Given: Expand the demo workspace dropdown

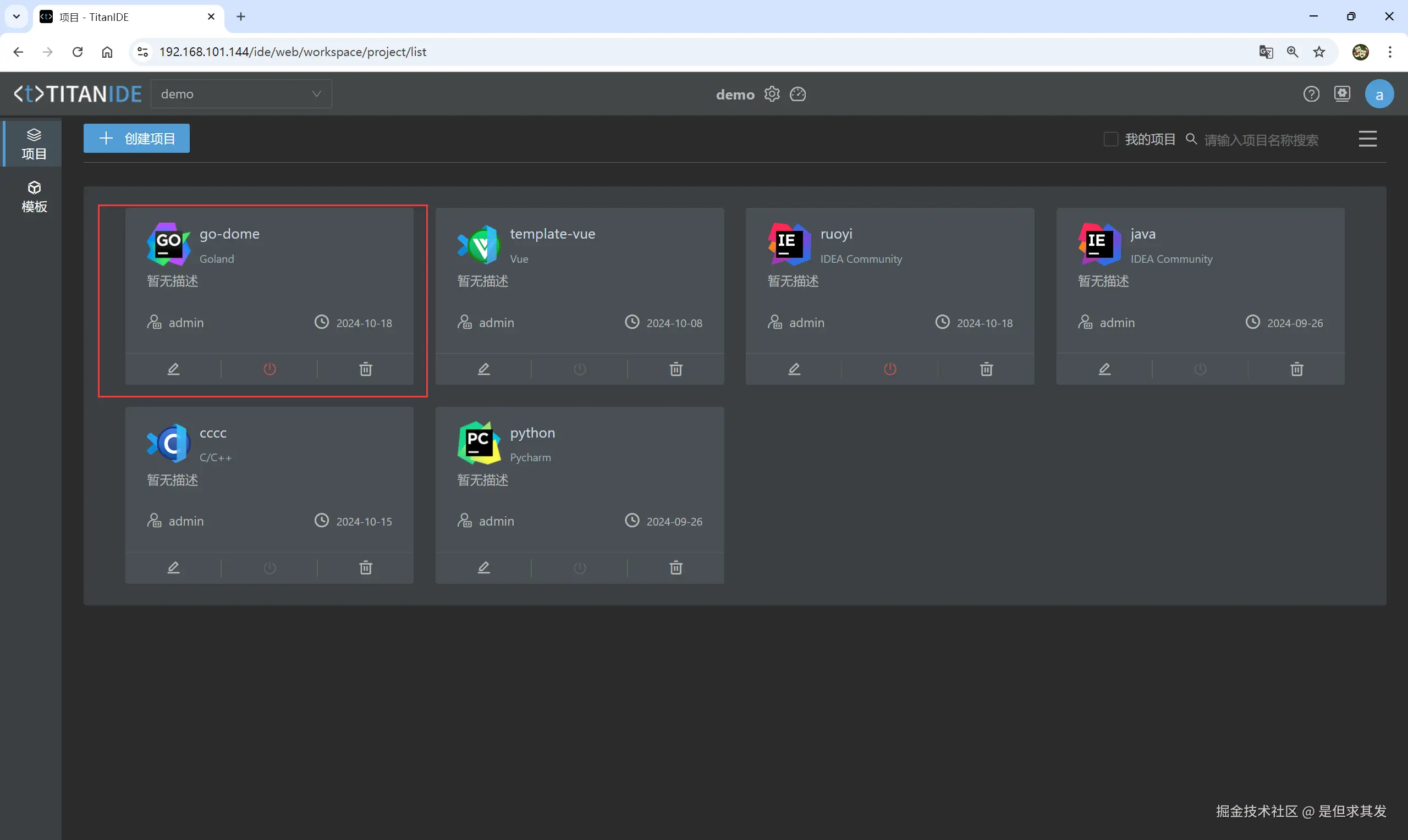Looking at the screenshot, I should (241, 94).
